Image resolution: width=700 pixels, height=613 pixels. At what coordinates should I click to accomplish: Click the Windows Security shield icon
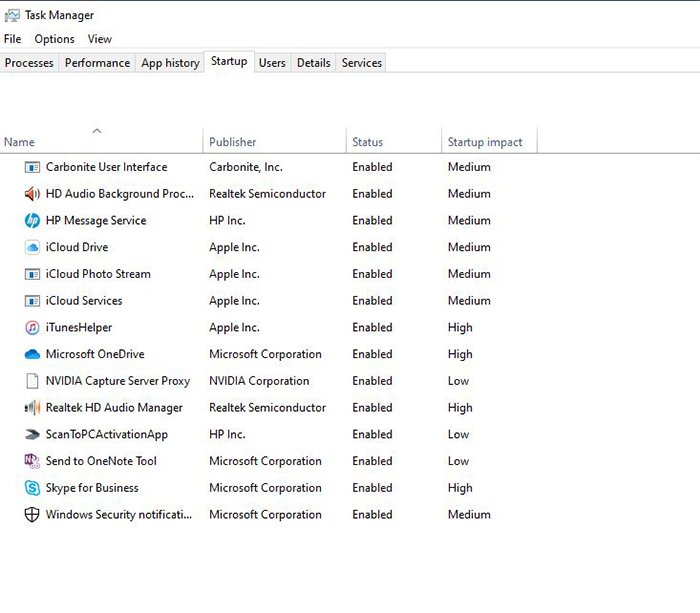click(32, 515)
